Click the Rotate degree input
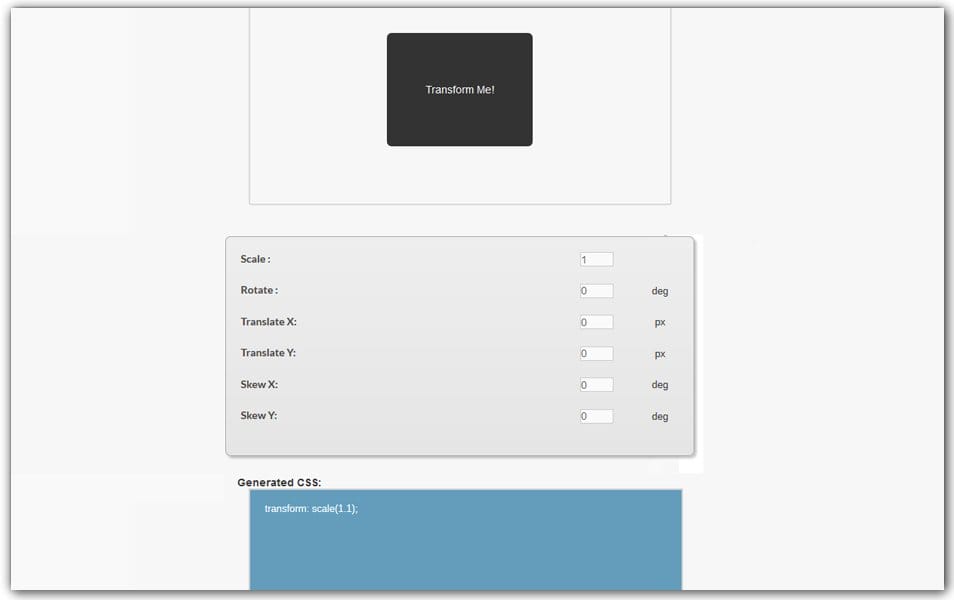 coord(595,290)
